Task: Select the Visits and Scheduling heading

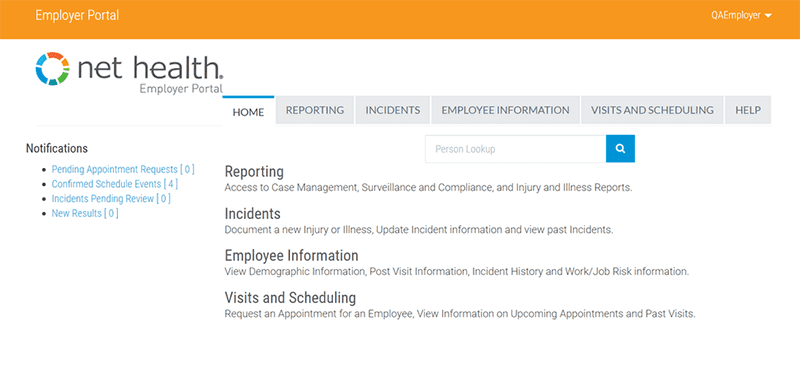Action: tap(290, 297)
